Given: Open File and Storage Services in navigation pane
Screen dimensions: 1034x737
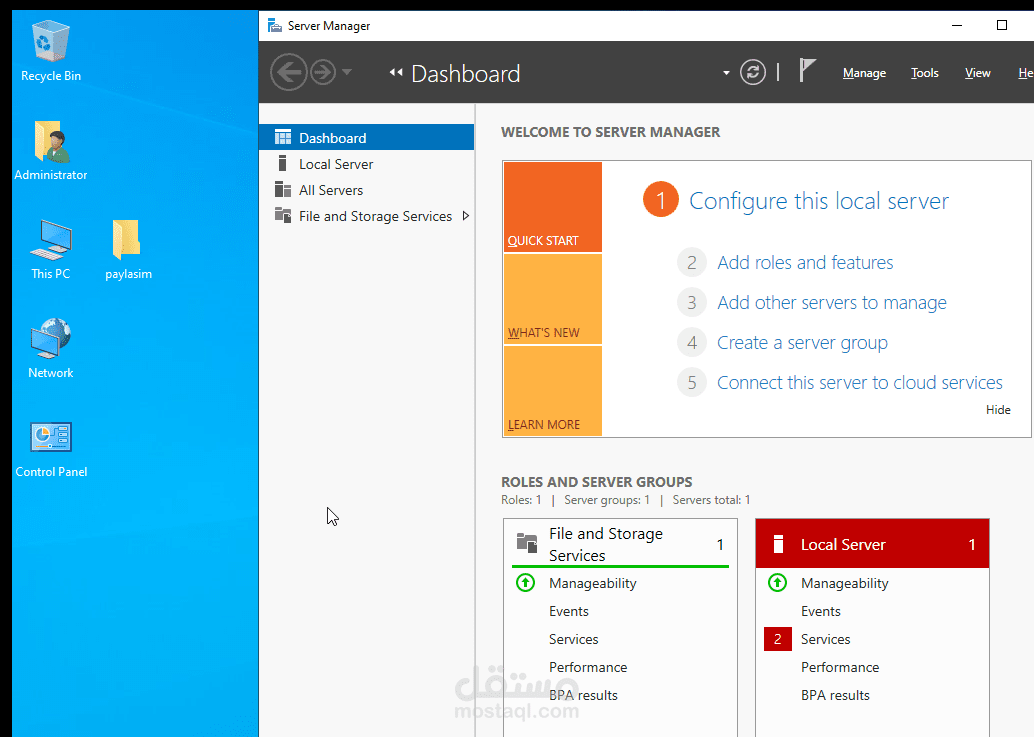Looking at the screenshot, I should [367, 216].
